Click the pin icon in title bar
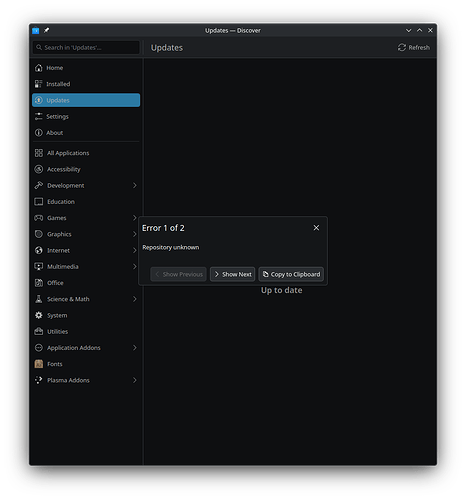This screenshot has height=500, width=466. (x=47, y=30)
